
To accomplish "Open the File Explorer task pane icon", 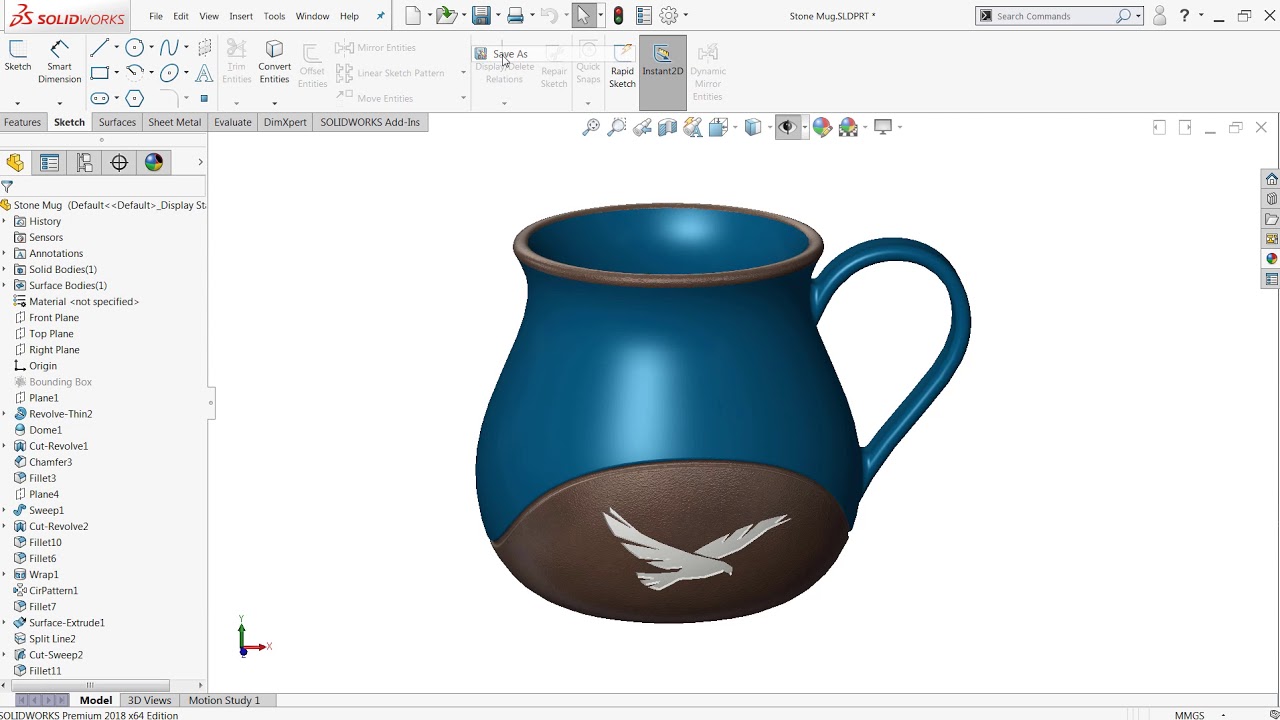I will (x=1271, y=219).
